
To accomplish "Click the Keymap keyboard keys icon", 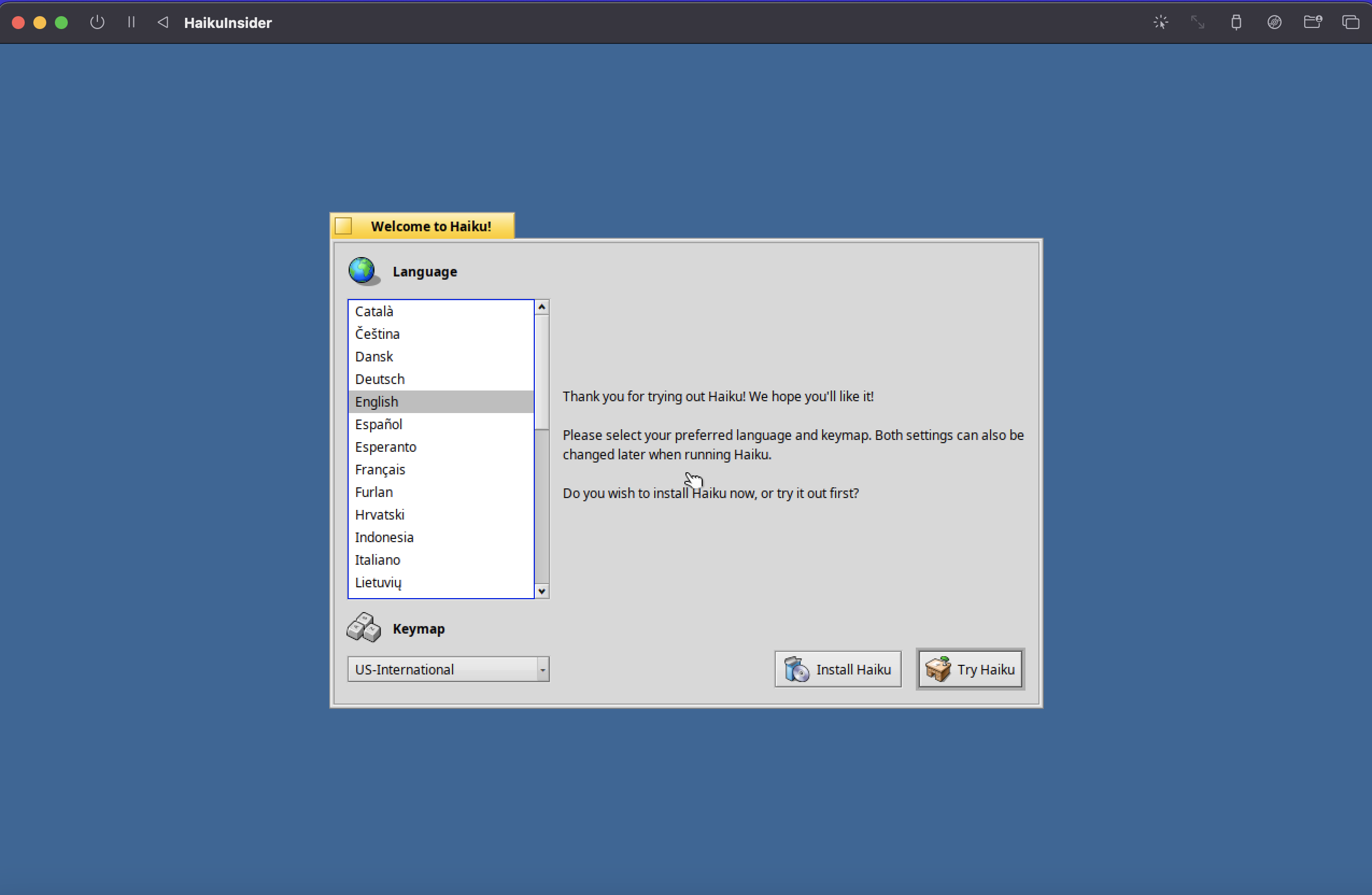I will [364, 628].
